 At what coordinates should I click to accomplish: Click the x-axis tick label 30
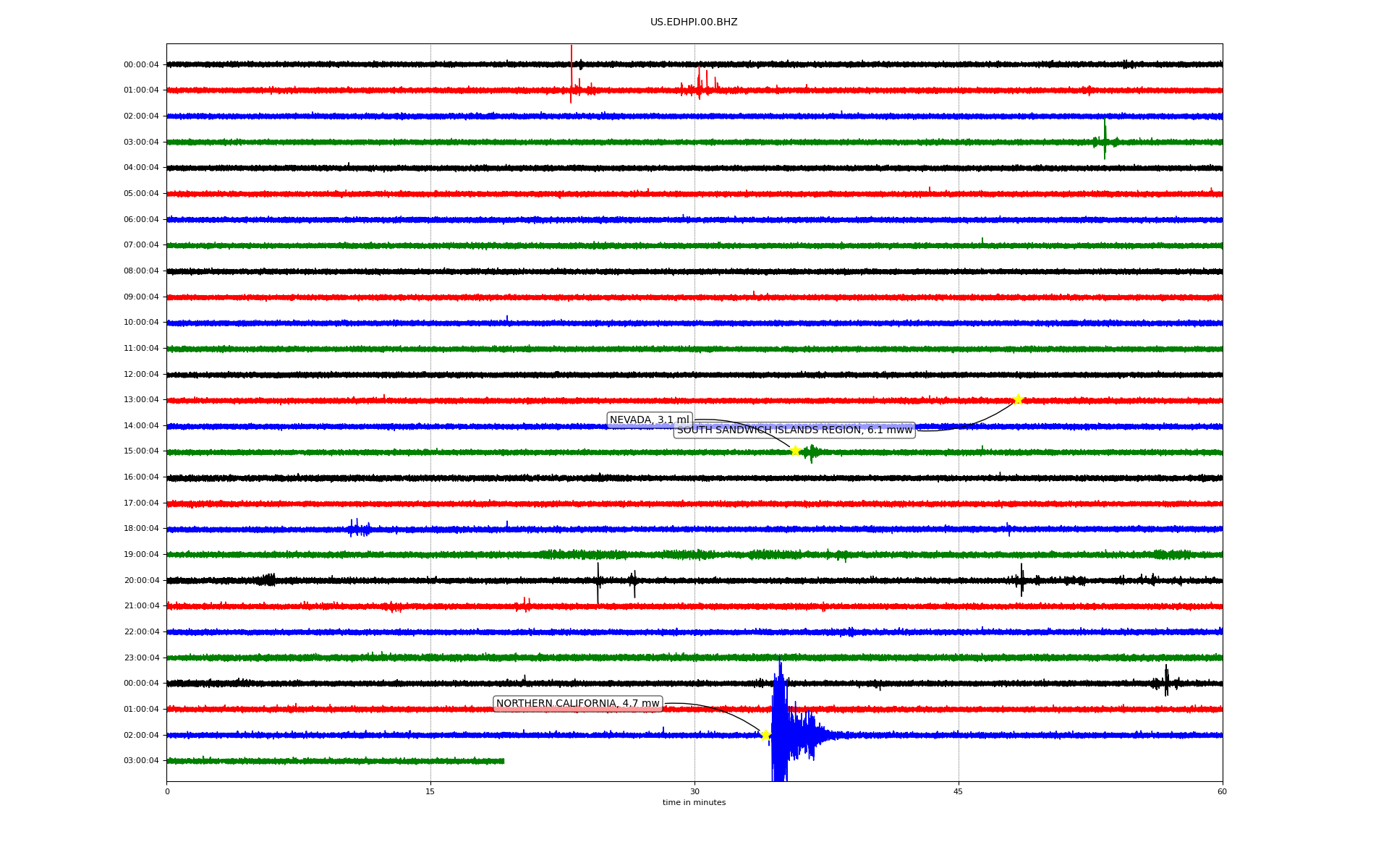694,791
